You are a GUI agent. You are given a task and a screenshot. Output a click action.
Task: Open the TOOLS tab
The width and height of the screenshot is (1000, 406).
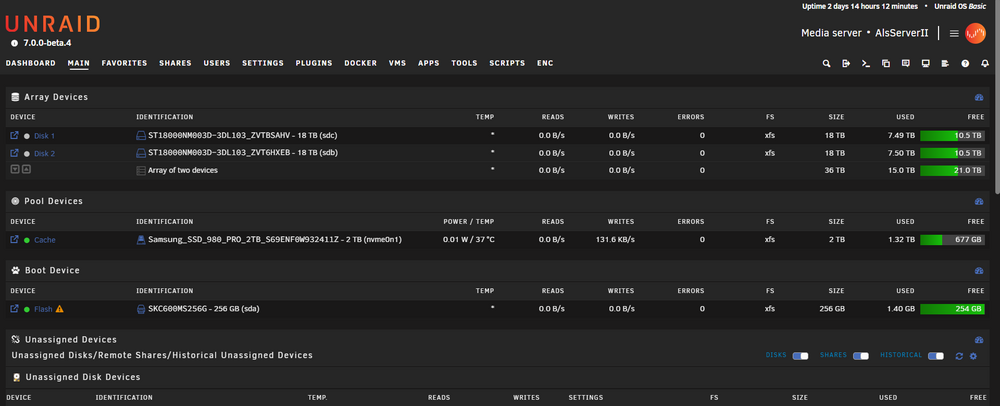point(464,63)
